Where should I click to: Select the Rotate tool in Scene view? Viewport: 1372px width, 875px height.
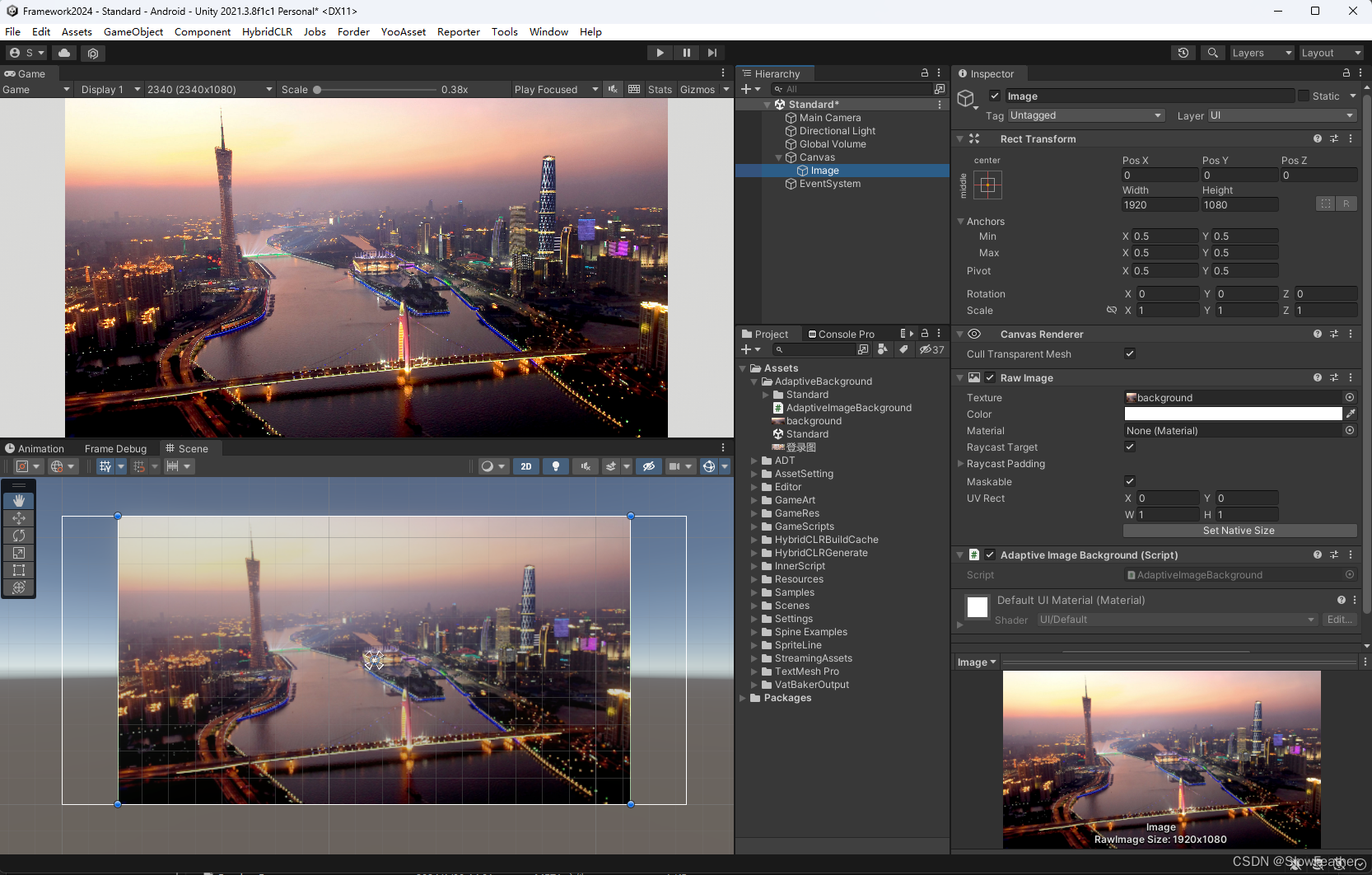[x=19, y=536]
